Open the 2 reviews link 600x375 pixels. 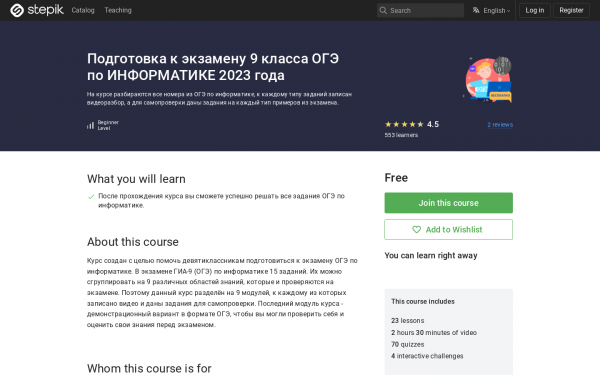click(500, 125)
